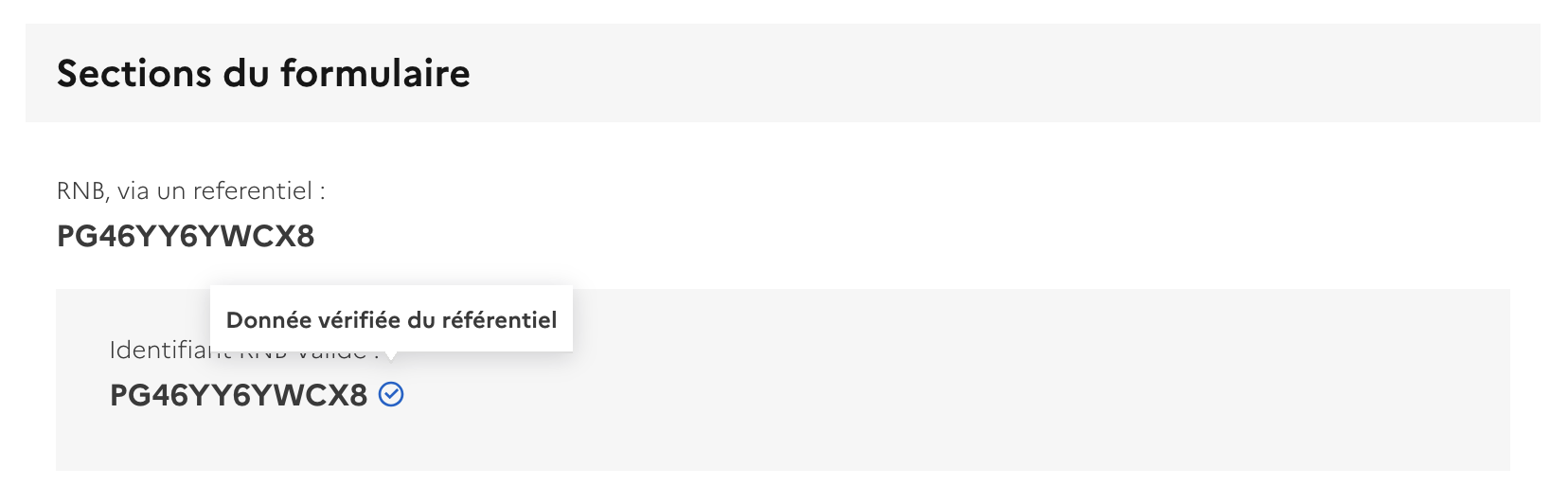Select the PG46YY6YWCX8 value under the RNB label
Image resolution: width=1568 pixels, height=504 pixels.
(x=186, y=236)
